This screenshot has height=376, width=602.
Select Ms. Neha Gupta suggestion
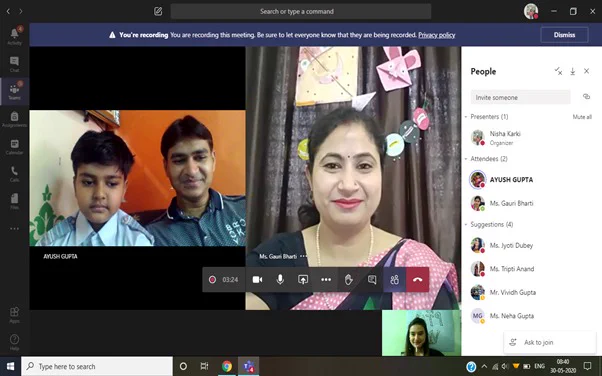coord(531,316)
